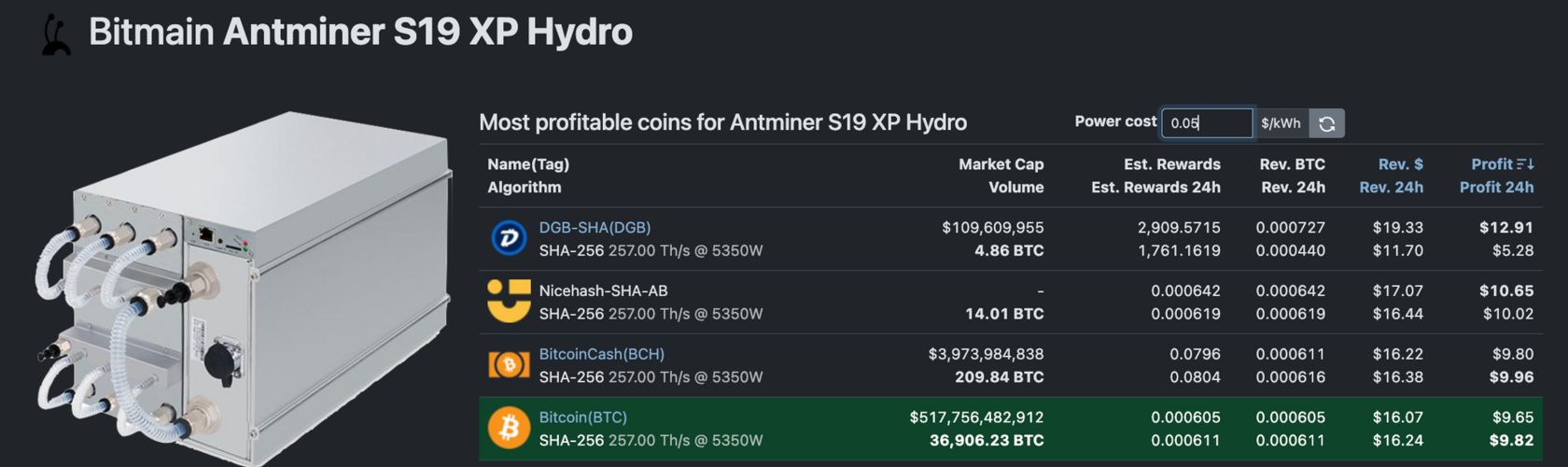Sort table by Profit column
1568x467 pixels.
[1491, 163]
